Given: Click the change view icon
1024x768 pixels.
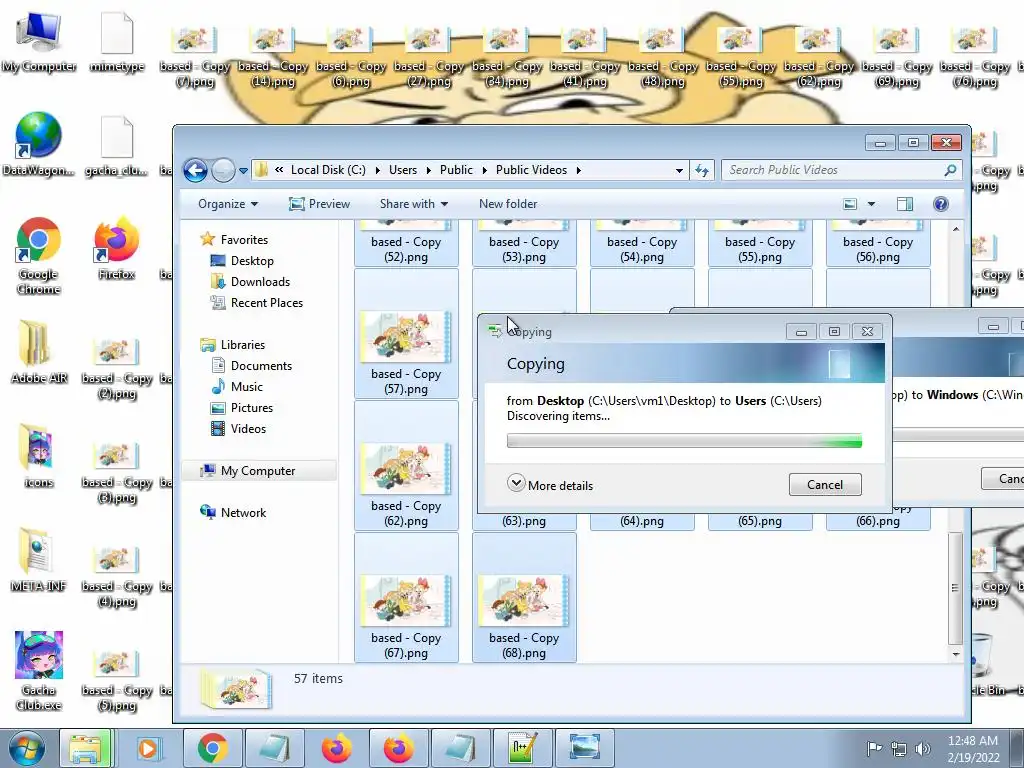Looking at the screenshot, I should point(850,204).
